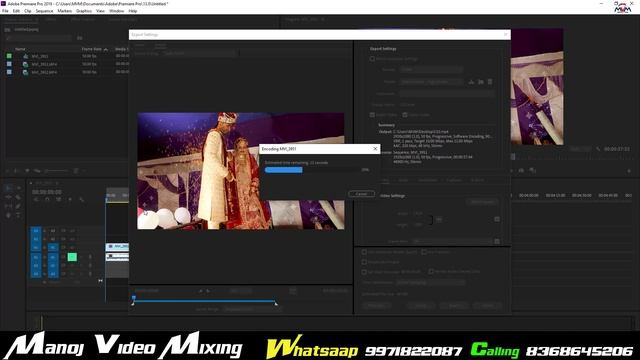The image size is (640, 360).
Task: Enable Match Sequence Settings checkbox
Action: point(372,59)
